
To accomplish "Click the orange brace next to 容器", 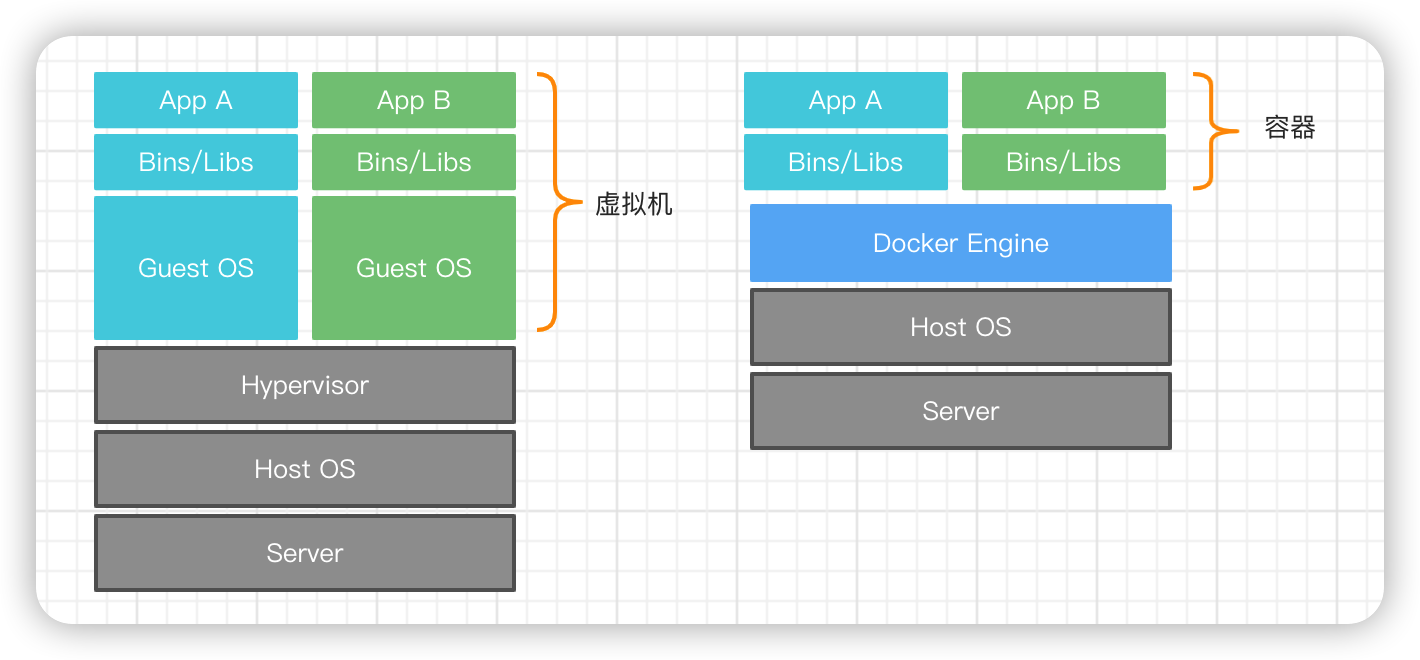I will click(1210, 130).
